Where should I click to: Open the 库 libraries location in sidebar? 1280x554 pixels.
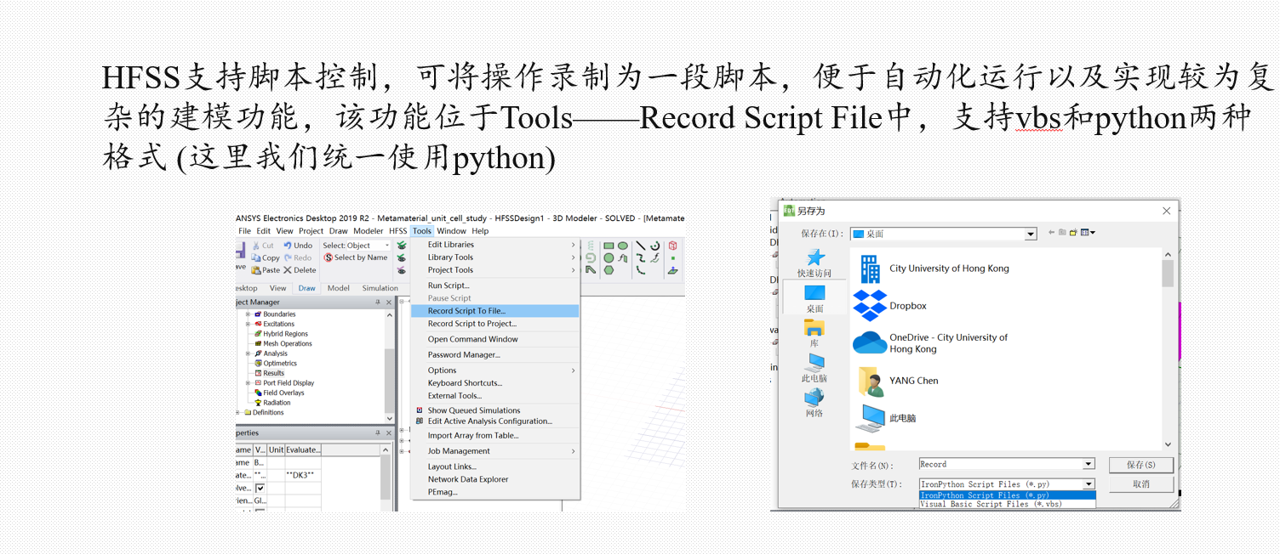click(814, 334)
